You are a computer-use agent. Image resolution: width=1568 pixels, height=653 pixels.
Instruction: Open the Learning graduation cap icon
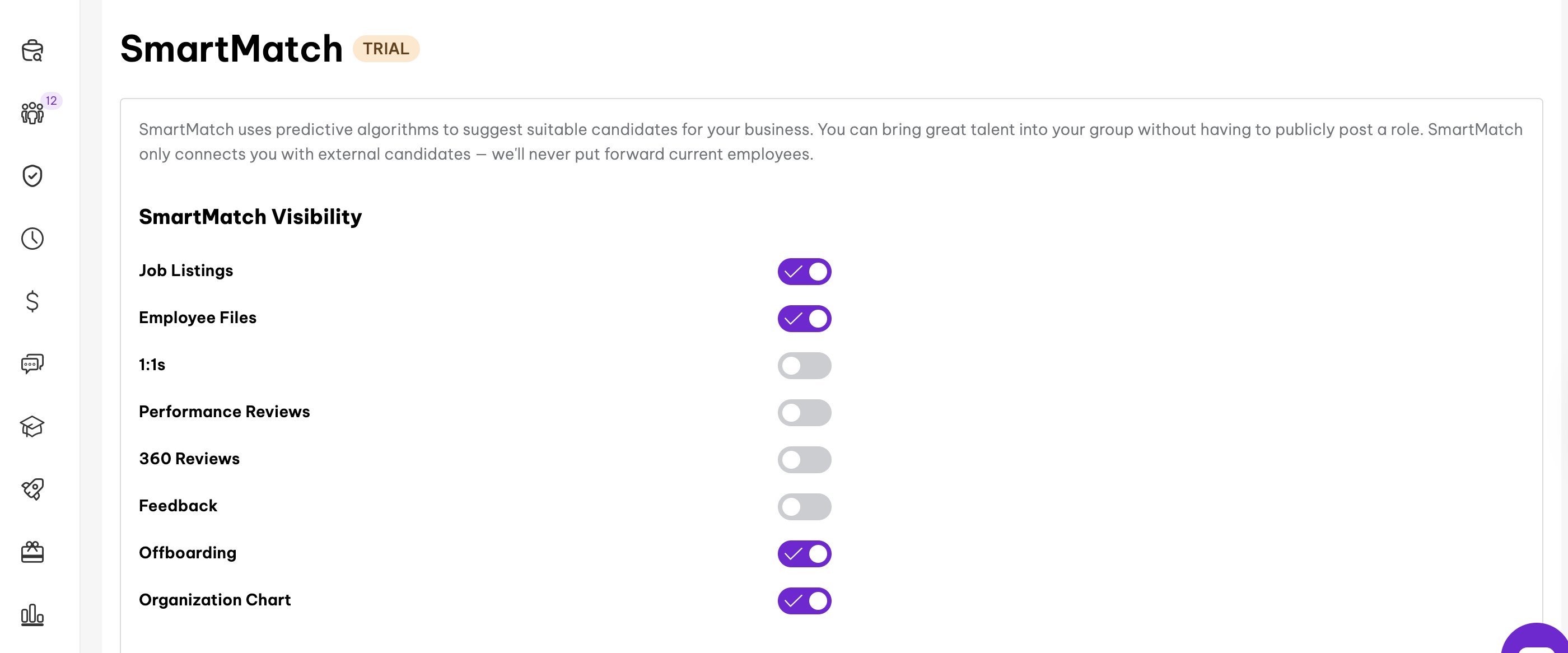(x=32, y=427)
